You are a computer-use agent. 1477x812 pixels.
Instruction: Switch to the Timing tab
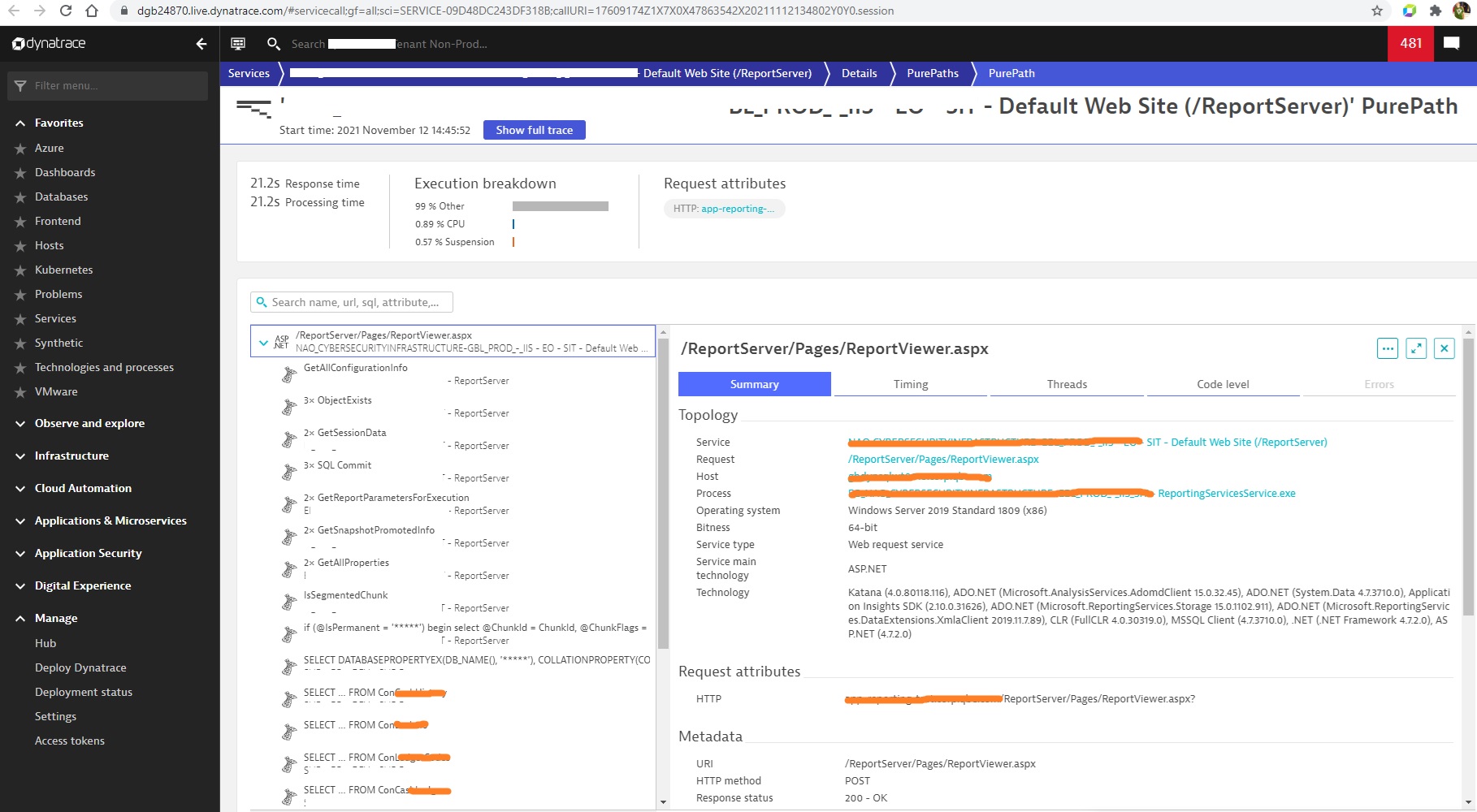coord(910,384)
